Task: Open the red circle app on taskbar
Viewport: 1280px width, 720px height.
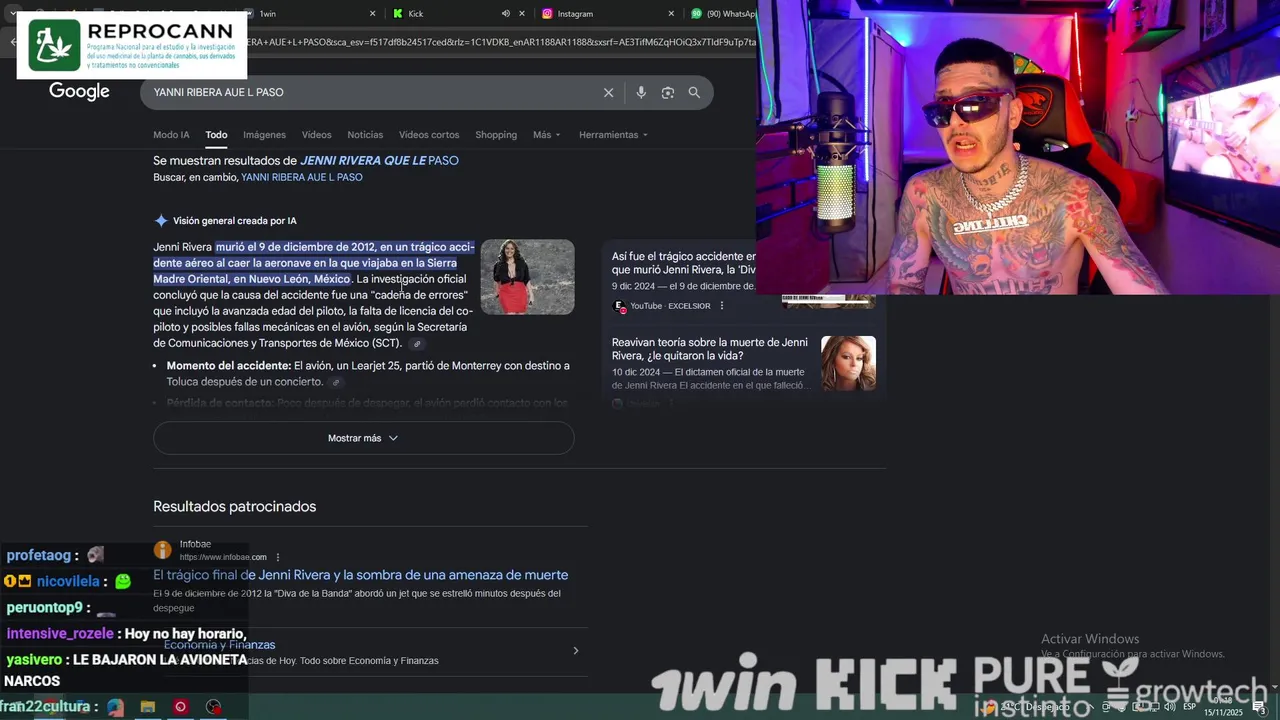Action: coord(181,707)
